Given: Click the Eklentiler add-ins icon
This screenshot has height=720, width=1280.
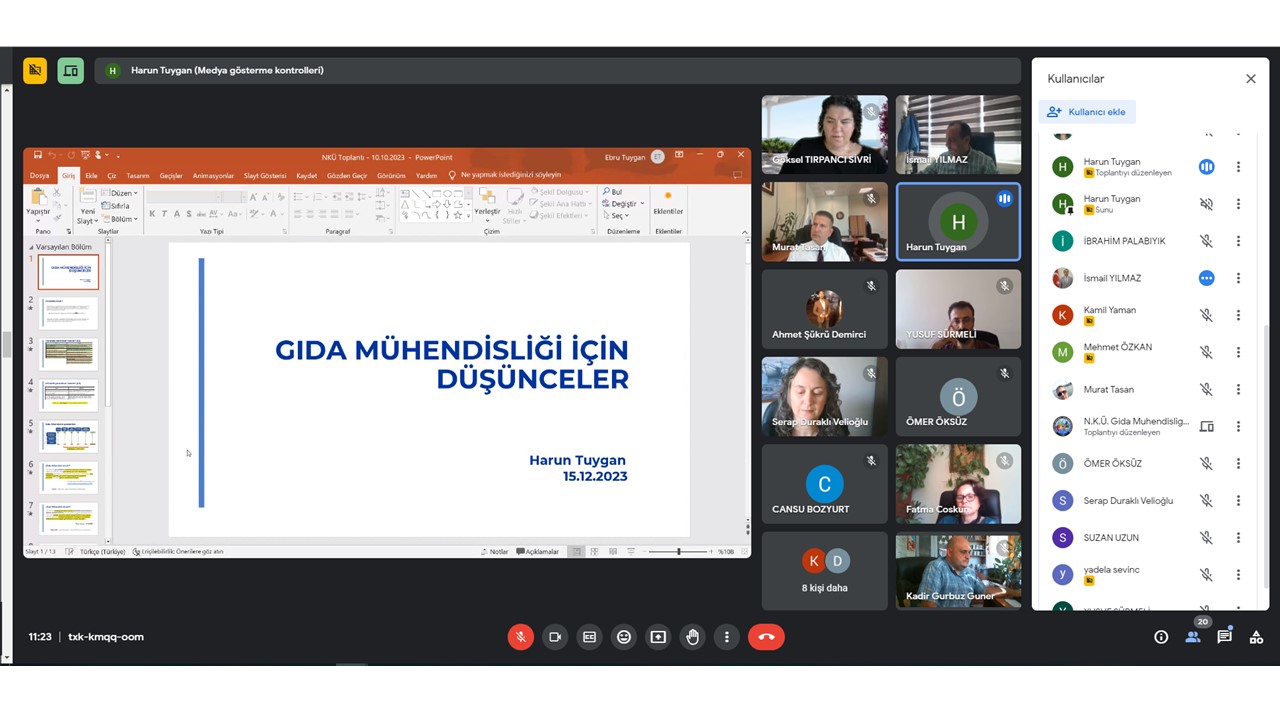Looking at the screenshot, I should [x=668, y=198].
